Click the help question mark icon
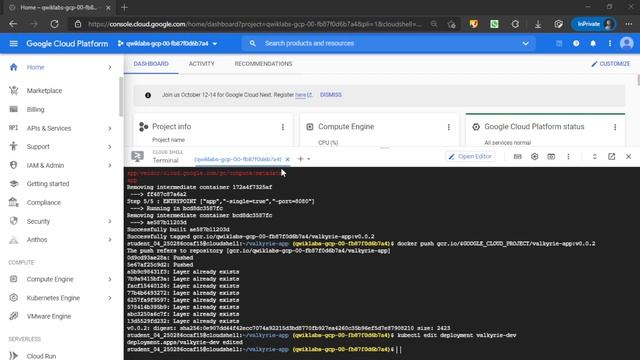This screenshot has height=360, width=640. coord(576,43)
